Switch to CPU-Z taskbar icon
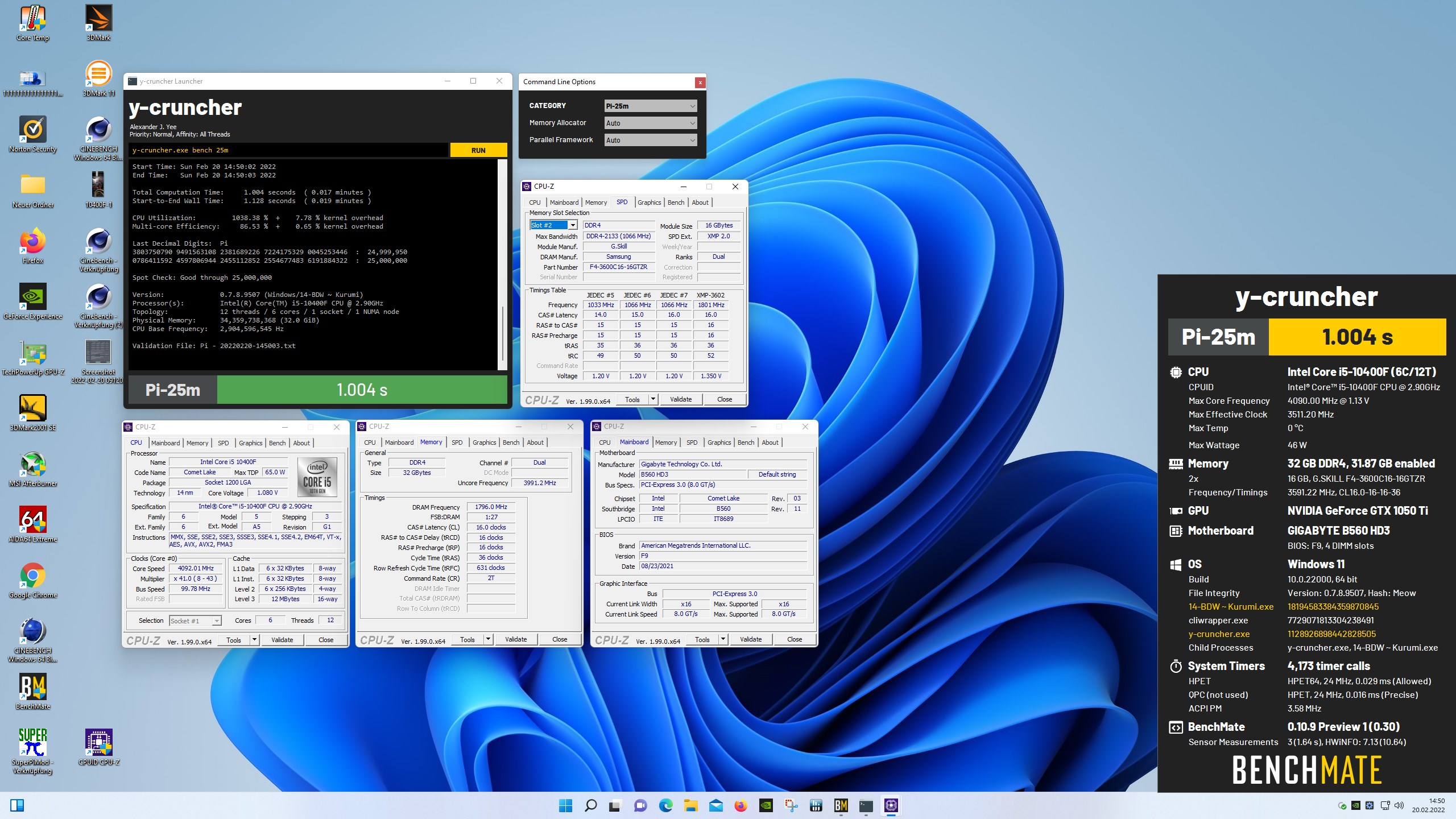1456x819 pixels. click(891, 805)
